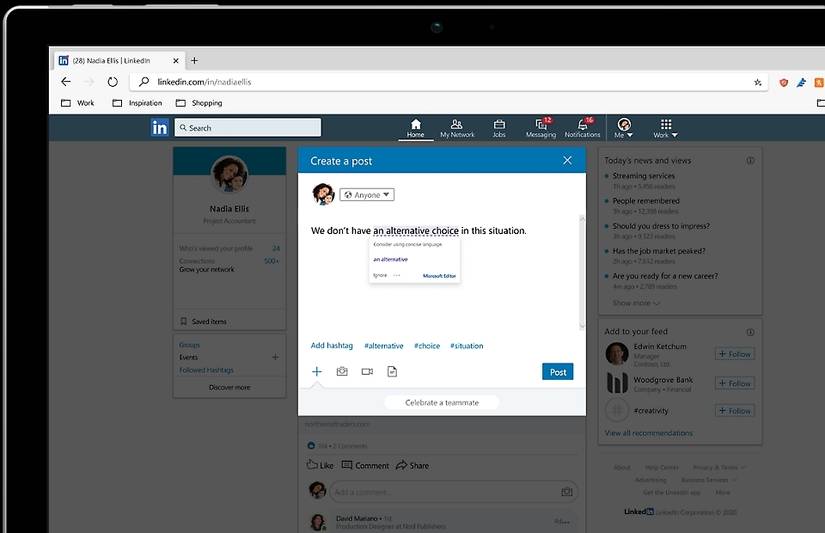Open 'Has the job market peaked?' news item
This screenshot has width=825, height=533.
click(659, 251)
